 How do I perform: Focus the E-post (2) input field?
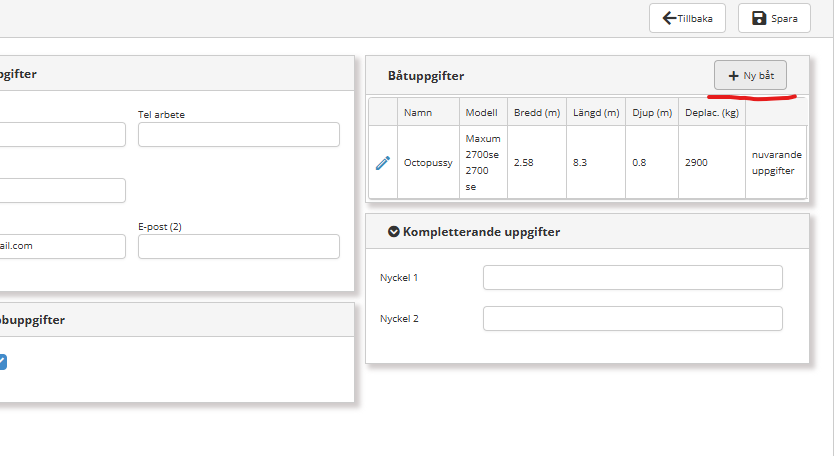238,247
